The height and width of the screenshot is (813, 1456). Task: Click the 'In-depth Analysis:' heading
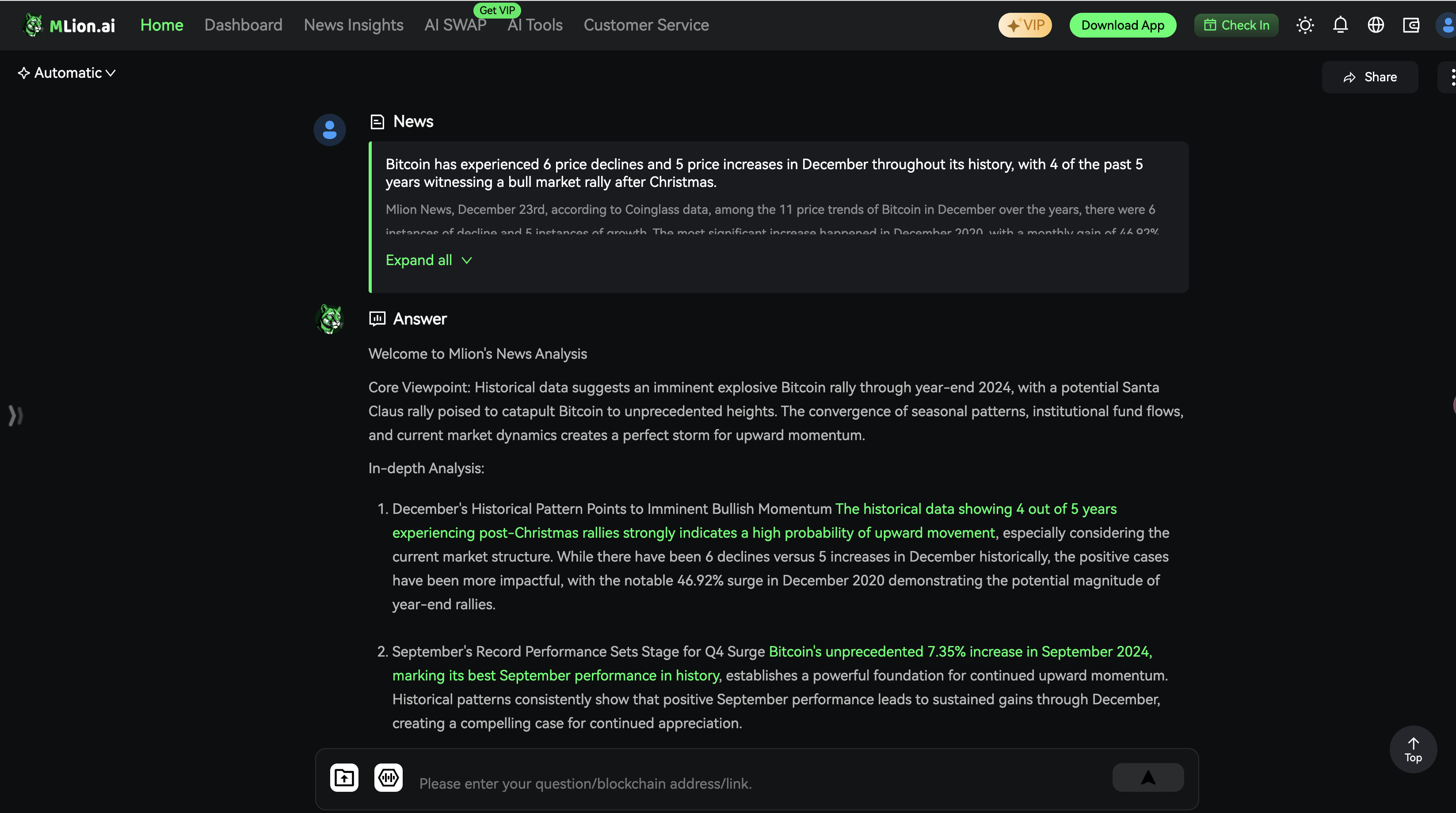[x=426, y=468]
